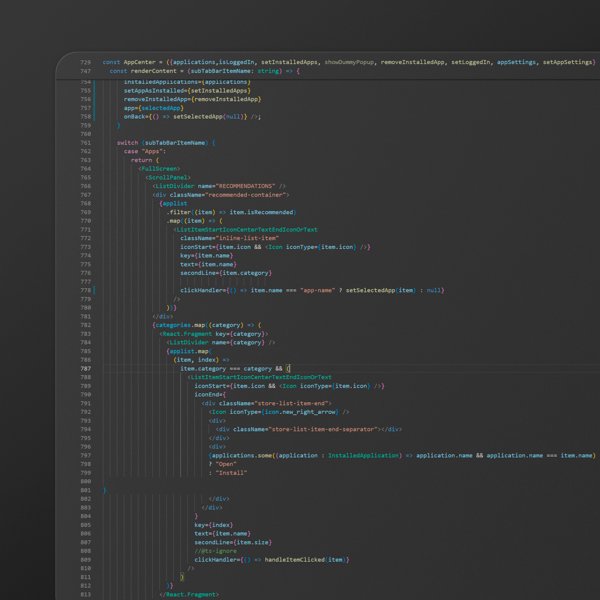Click 'handleItemClicked(item)' click handler

[271, 560]
